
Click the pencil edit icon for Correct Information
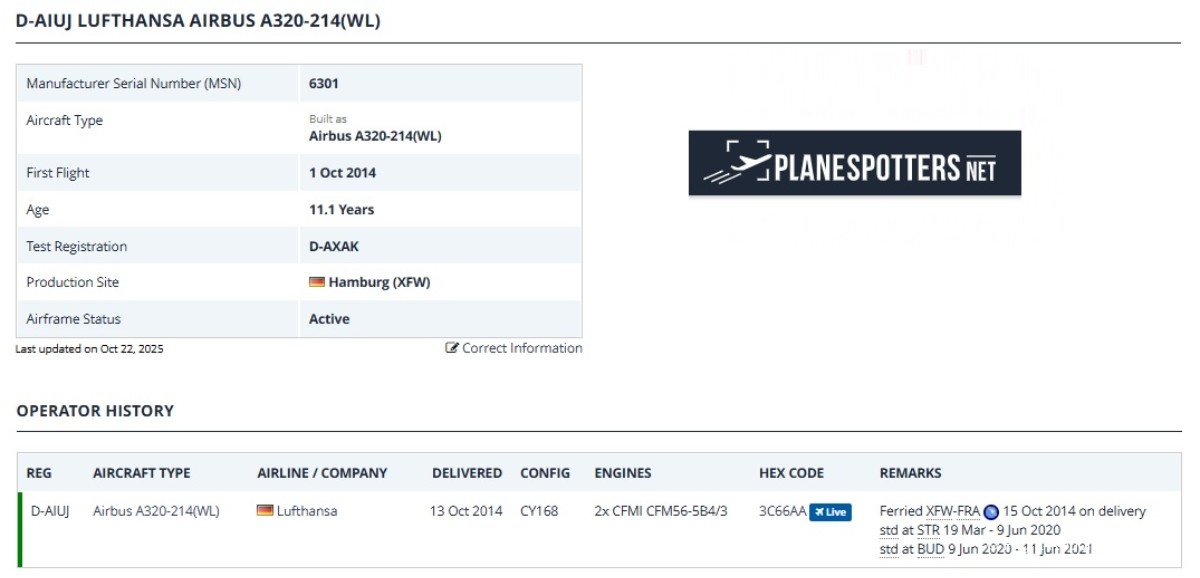coord(452,348)
